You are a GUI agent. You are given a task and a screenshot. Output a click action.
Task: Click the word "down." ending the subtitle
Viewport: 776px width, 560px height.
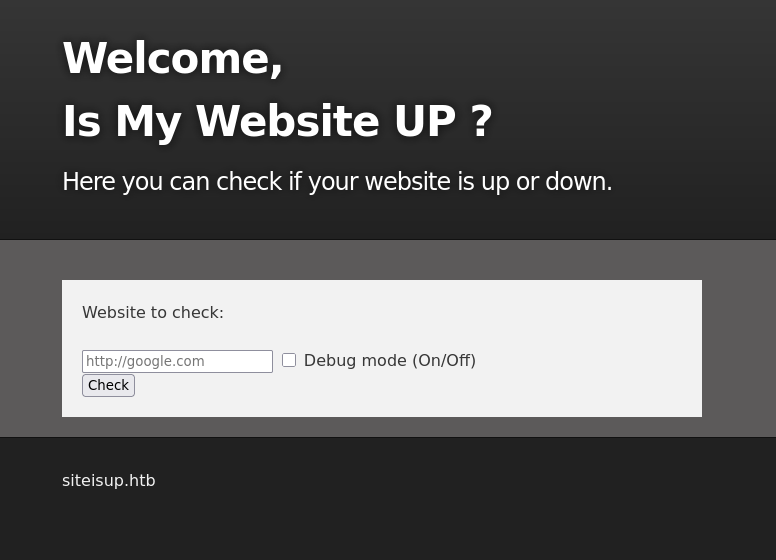578,182
